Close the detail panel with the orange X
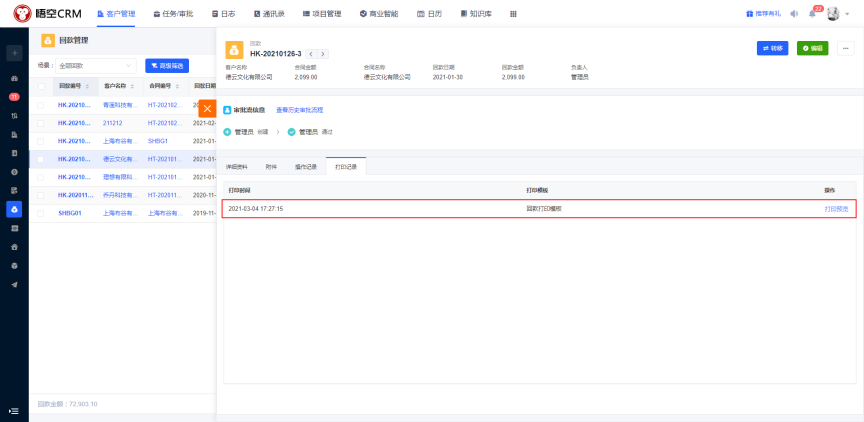This screenshot has height=422, width=864. [x=207, y=108]
